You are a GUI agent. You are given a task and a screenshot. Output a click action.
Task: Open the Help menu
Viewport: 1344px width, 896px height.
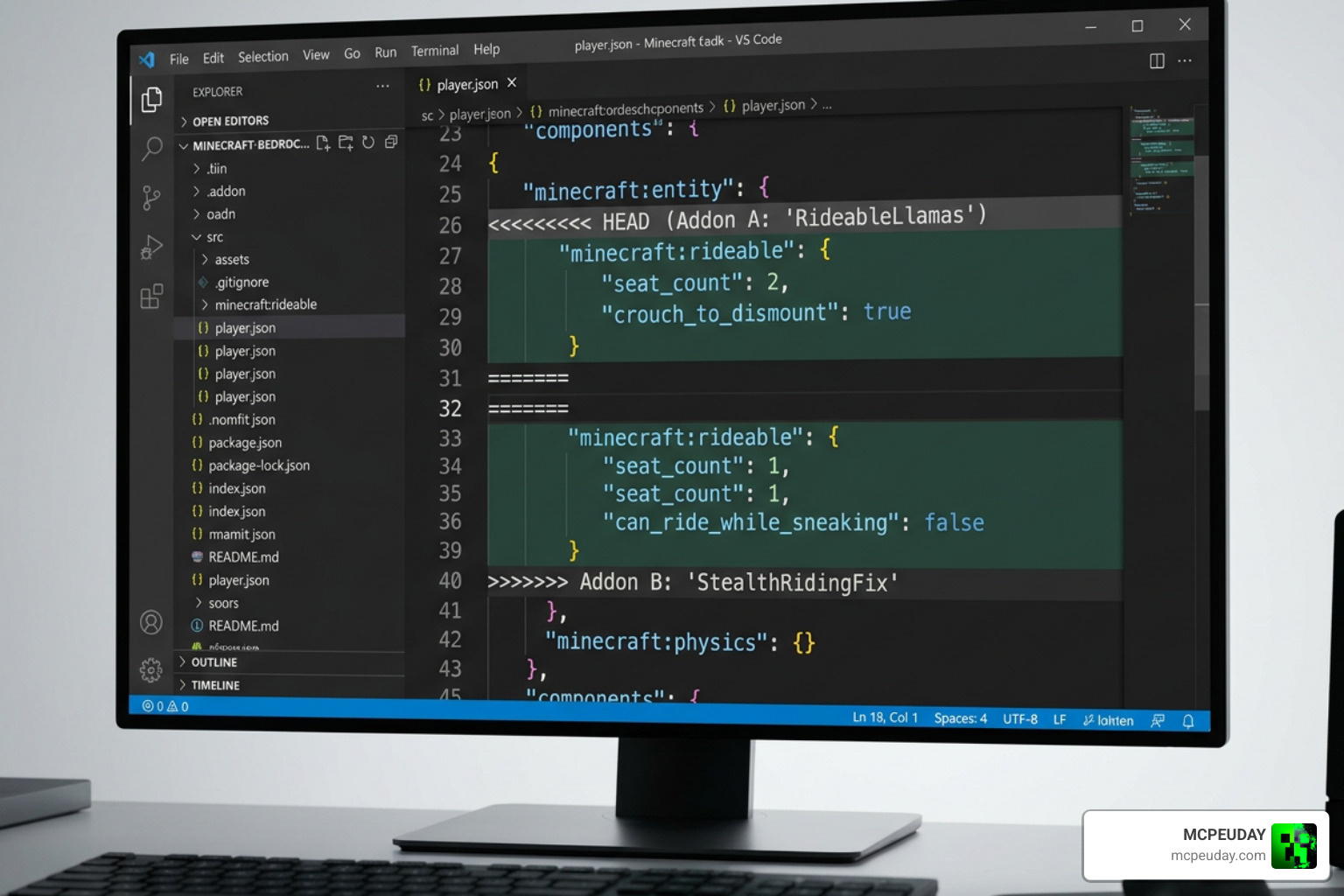click(x=486, y=49)
